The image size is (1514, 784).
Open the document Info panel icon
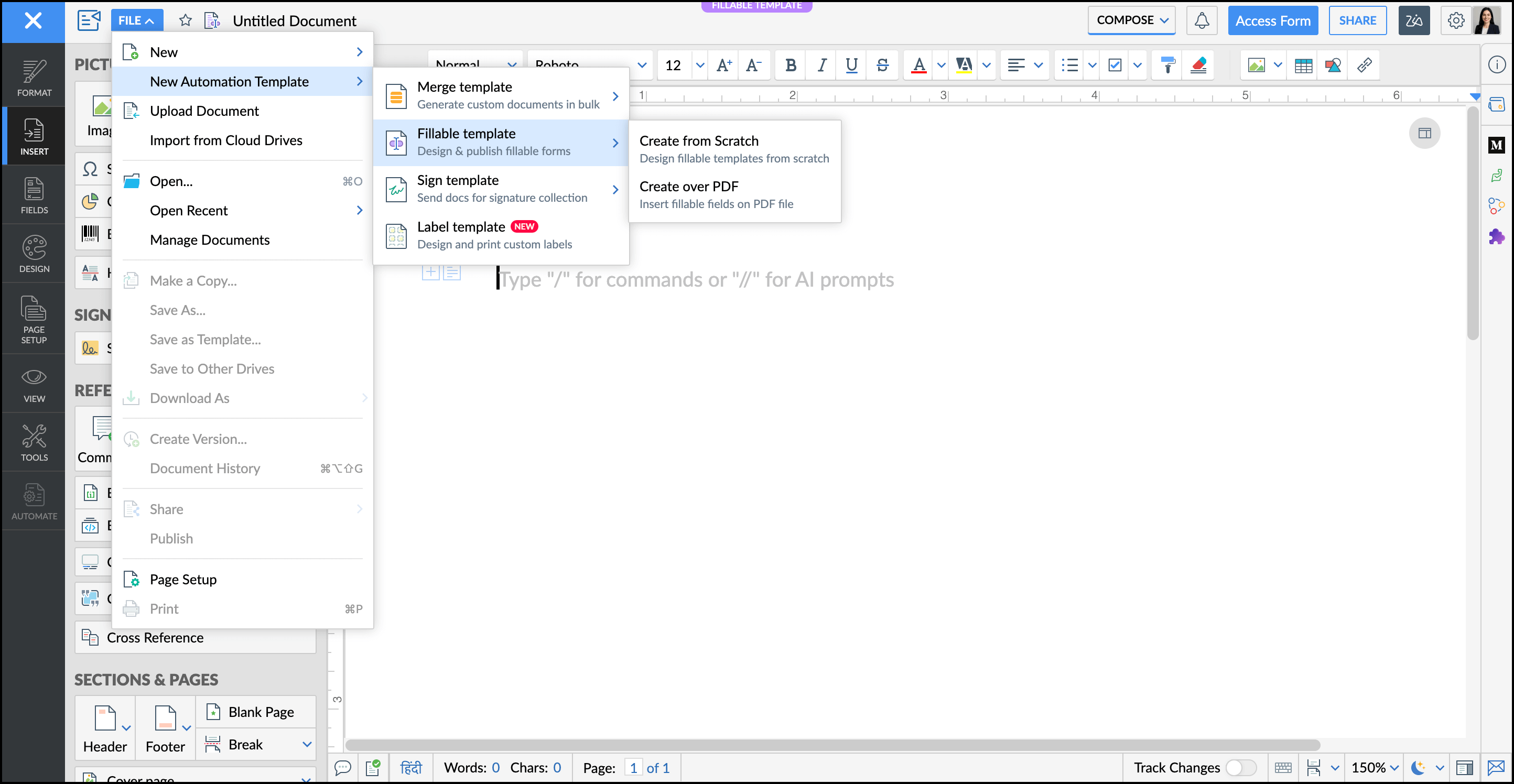(x=1497, y=64)
